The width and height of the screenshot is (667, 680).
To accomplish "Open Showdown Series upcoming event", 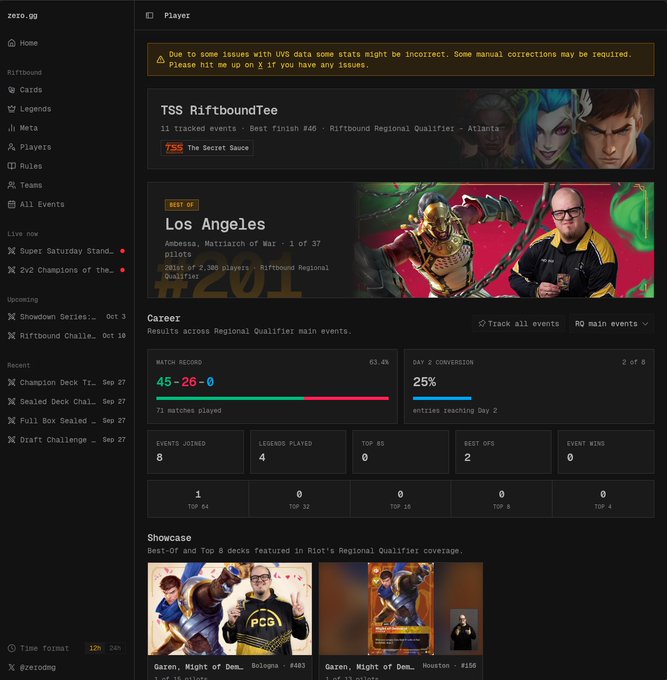I will pyautogui.click(x=66, y=317).
